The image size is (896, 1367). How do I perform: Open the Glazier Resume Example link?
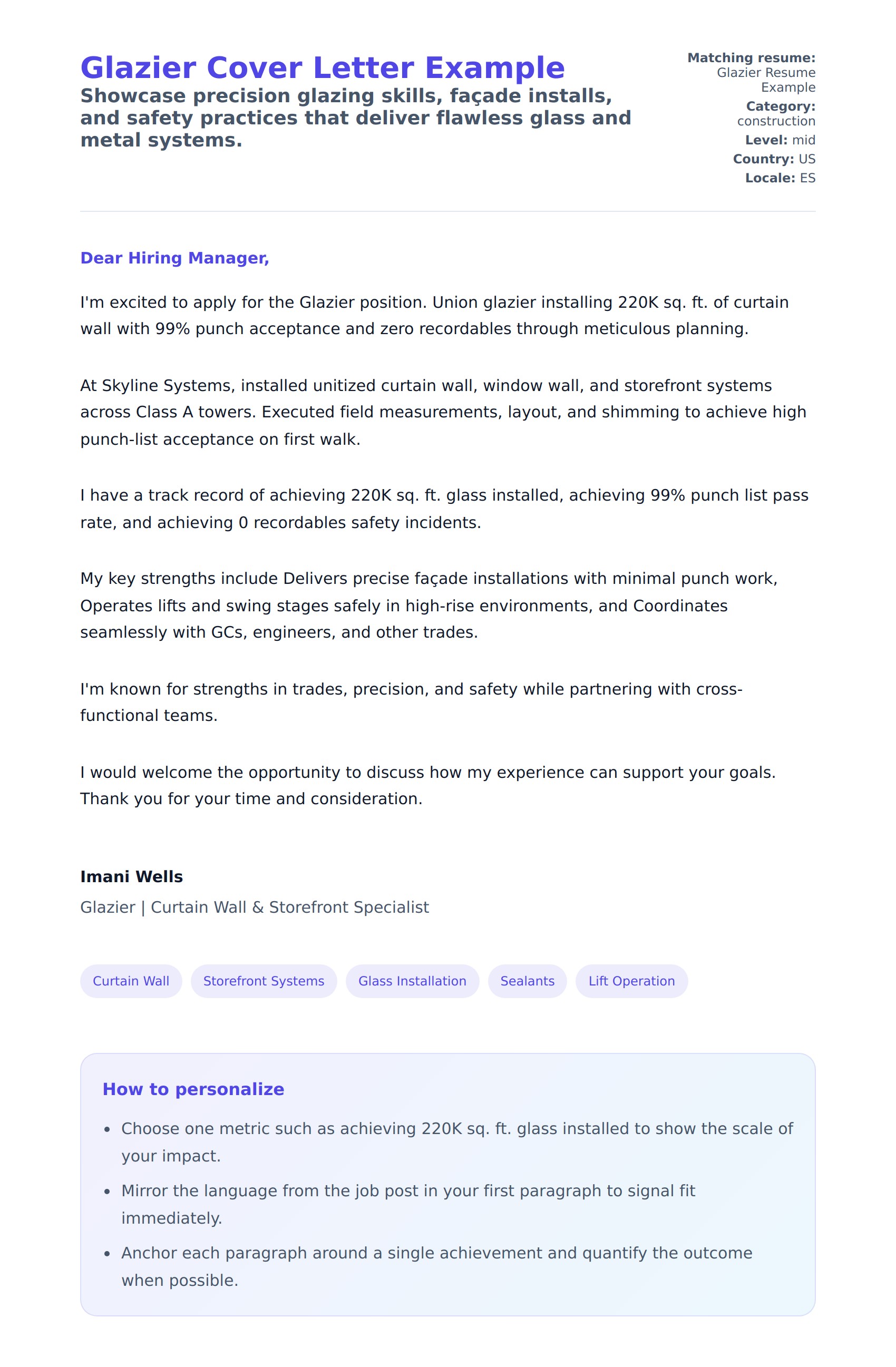[x=766, y=80]
